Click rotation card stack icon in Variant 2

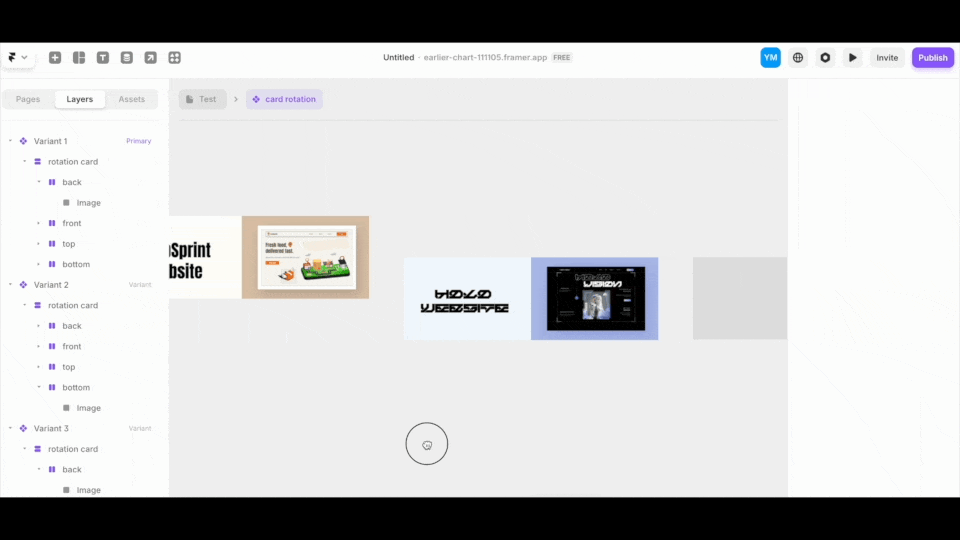point(37,306)
